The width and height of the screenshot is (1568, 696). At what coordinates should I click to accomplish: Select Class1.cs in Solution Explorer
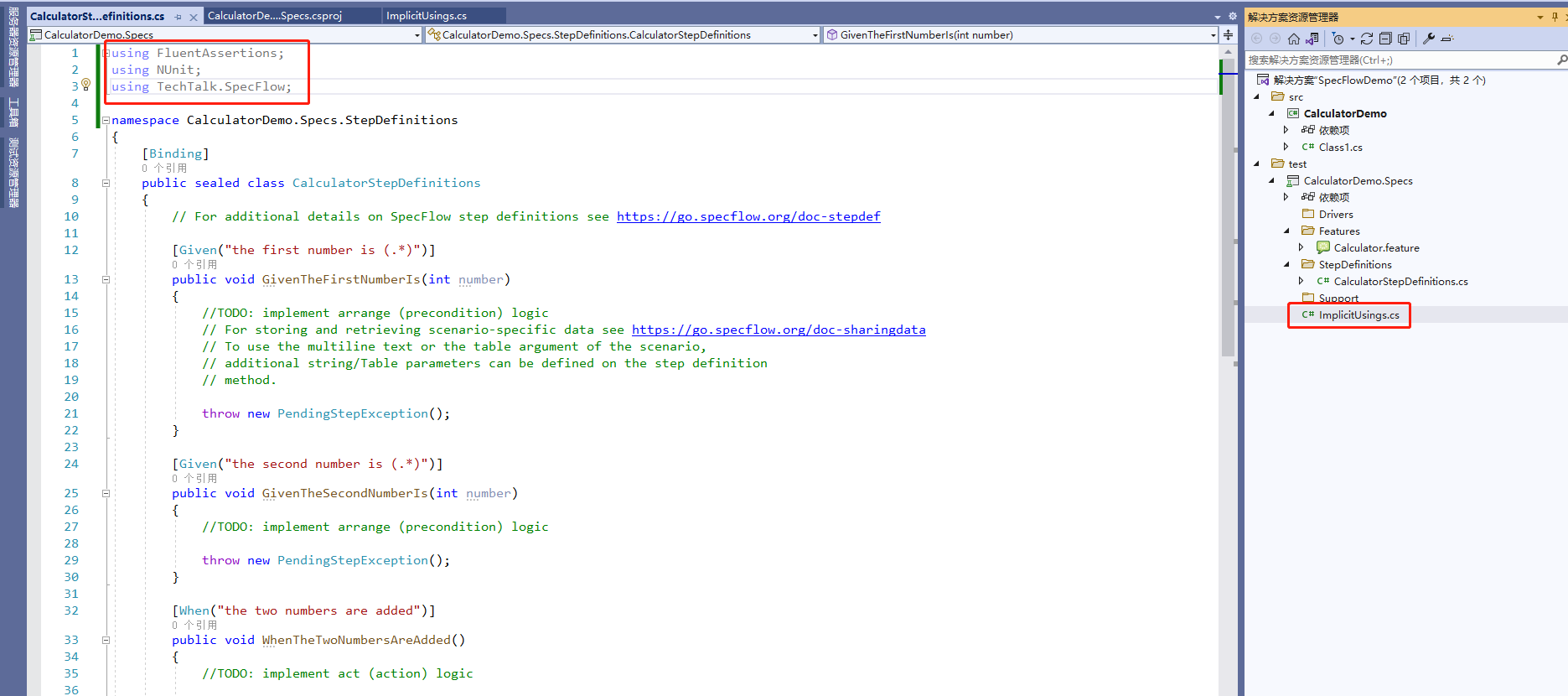click(x=1340, y=147)
